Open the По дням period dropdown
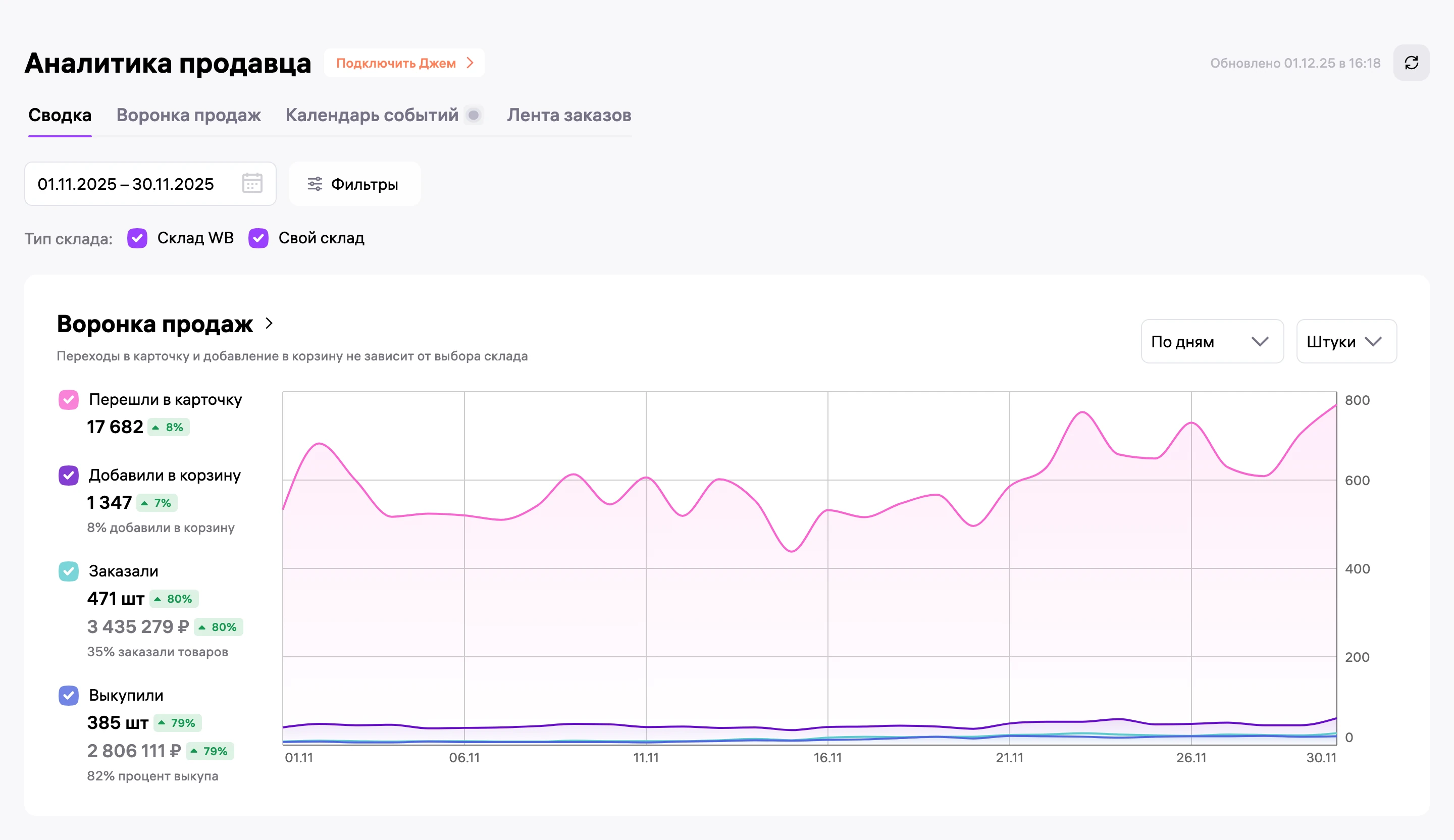The height and width of the screenshot is (840, 1454). tap(1212, 342)
